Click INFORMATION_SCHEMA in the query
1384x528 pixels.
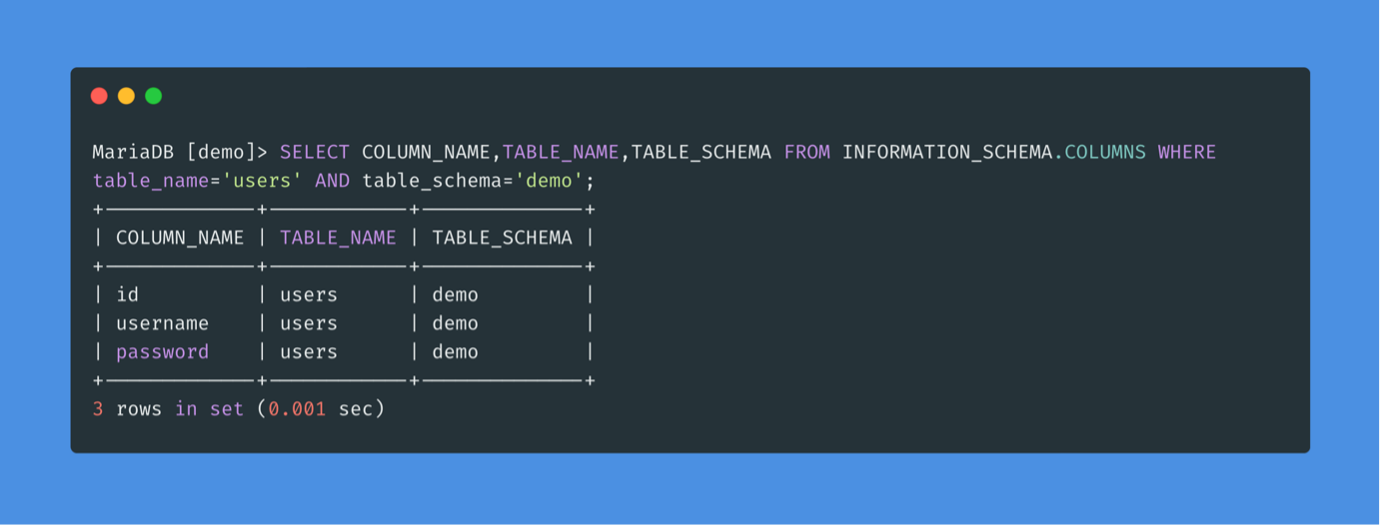point(947,153)
